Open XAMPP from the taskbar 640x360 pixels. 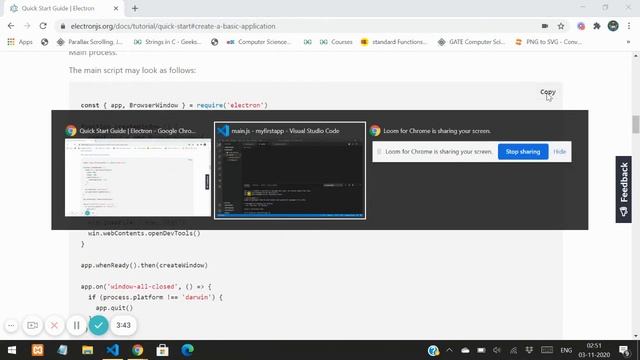[38, 350]
